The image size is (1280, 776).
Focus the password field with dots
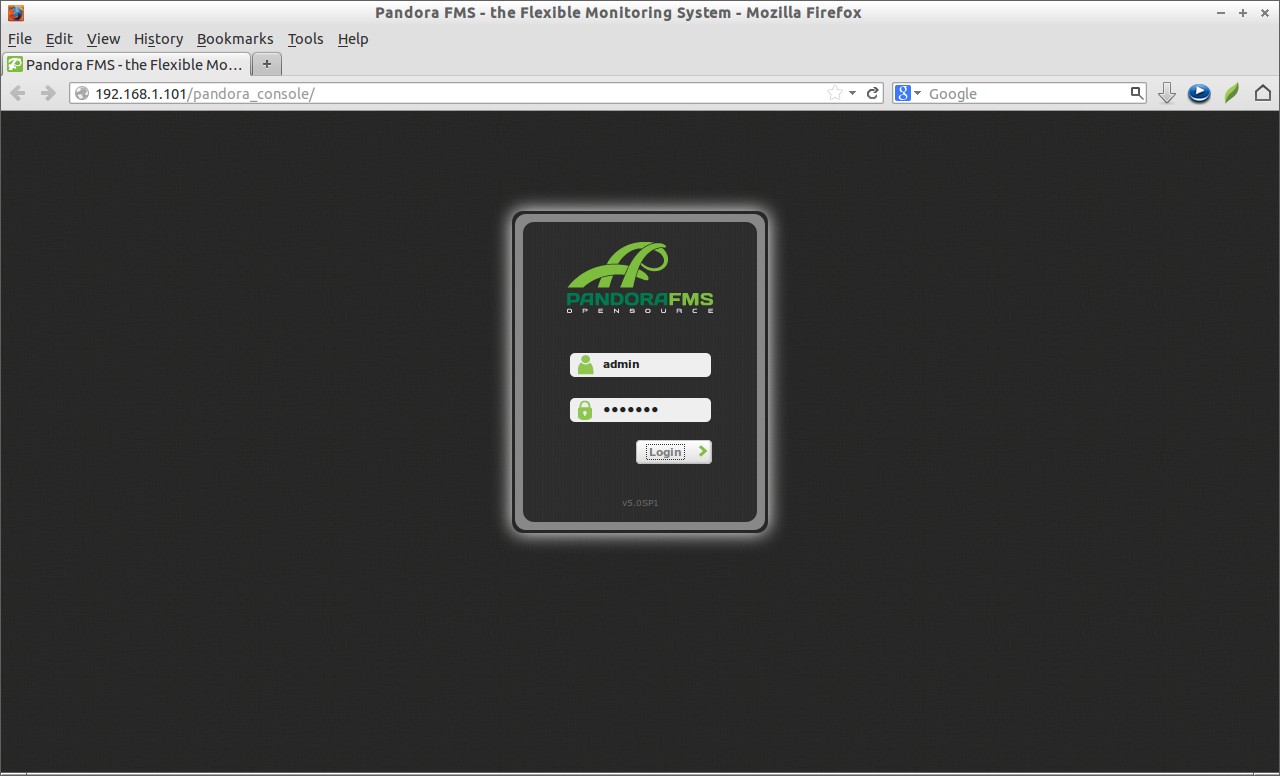point(640,410)
